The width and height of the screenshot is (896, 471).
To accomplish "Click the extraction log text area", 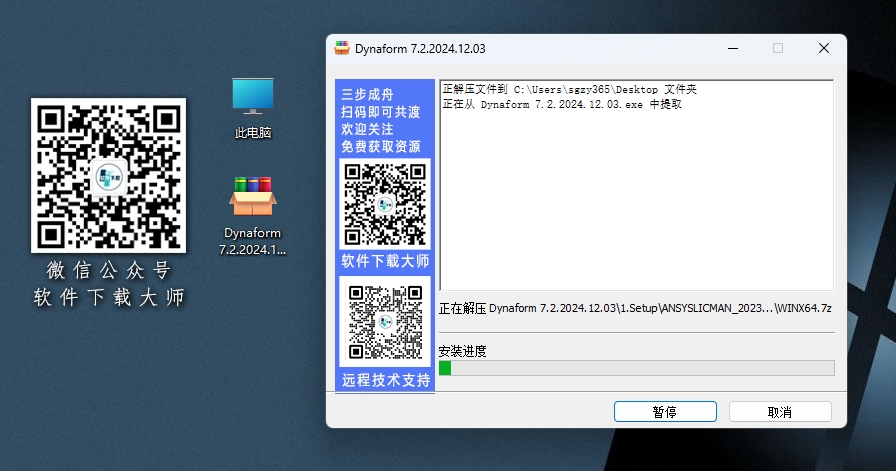I will coord(637,186).
